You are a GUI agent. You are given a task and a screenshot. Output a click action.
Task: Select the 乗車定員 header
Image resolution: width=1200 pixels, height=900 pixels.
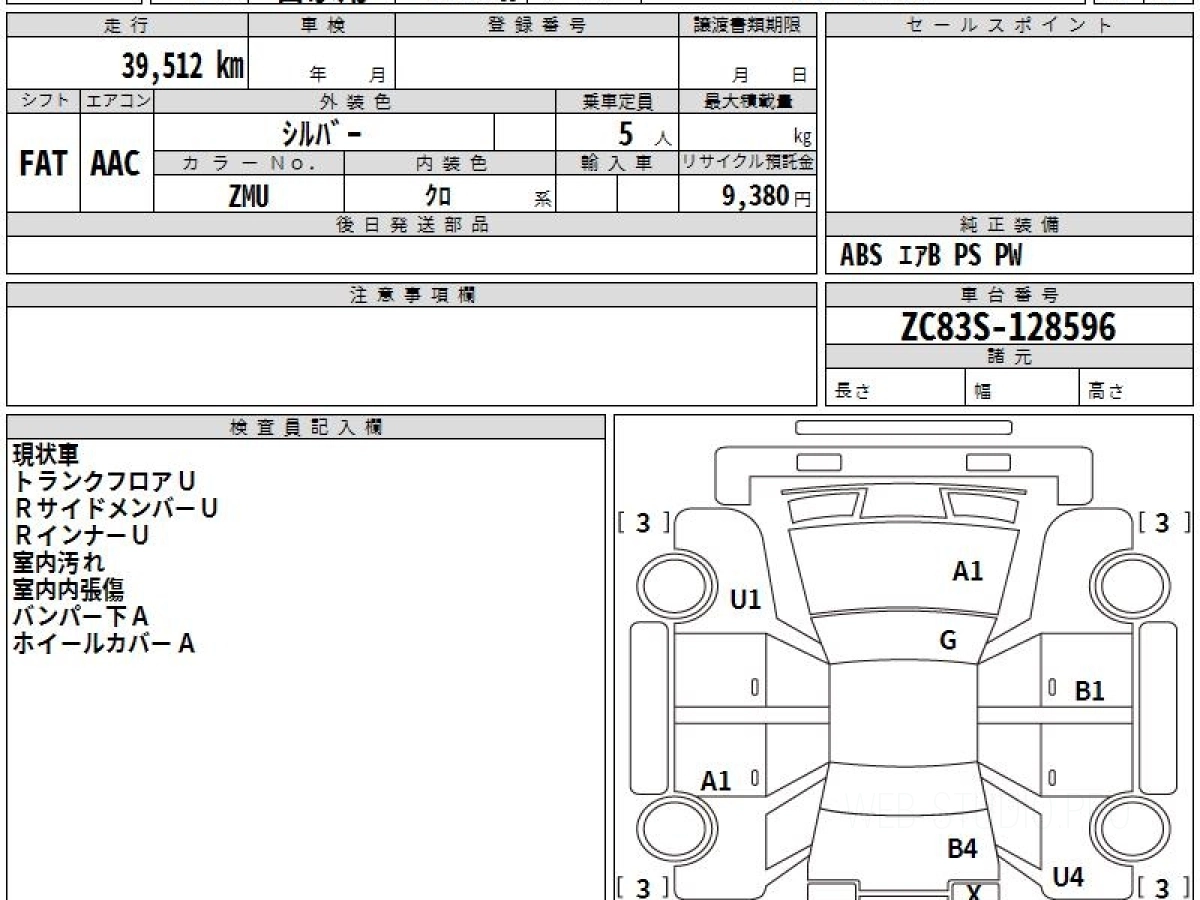click(617, 101)
